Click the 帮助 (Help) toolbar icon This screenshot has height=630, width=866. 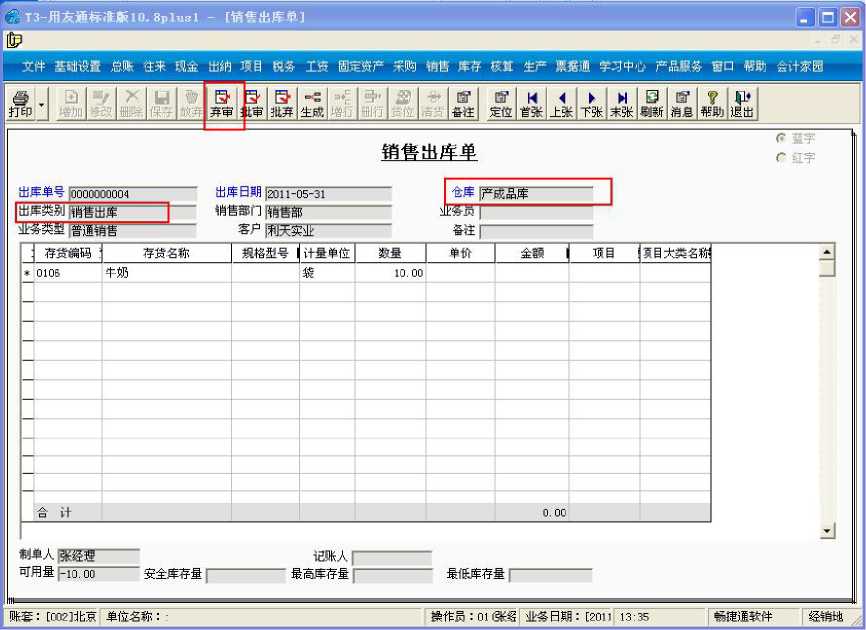712,104
